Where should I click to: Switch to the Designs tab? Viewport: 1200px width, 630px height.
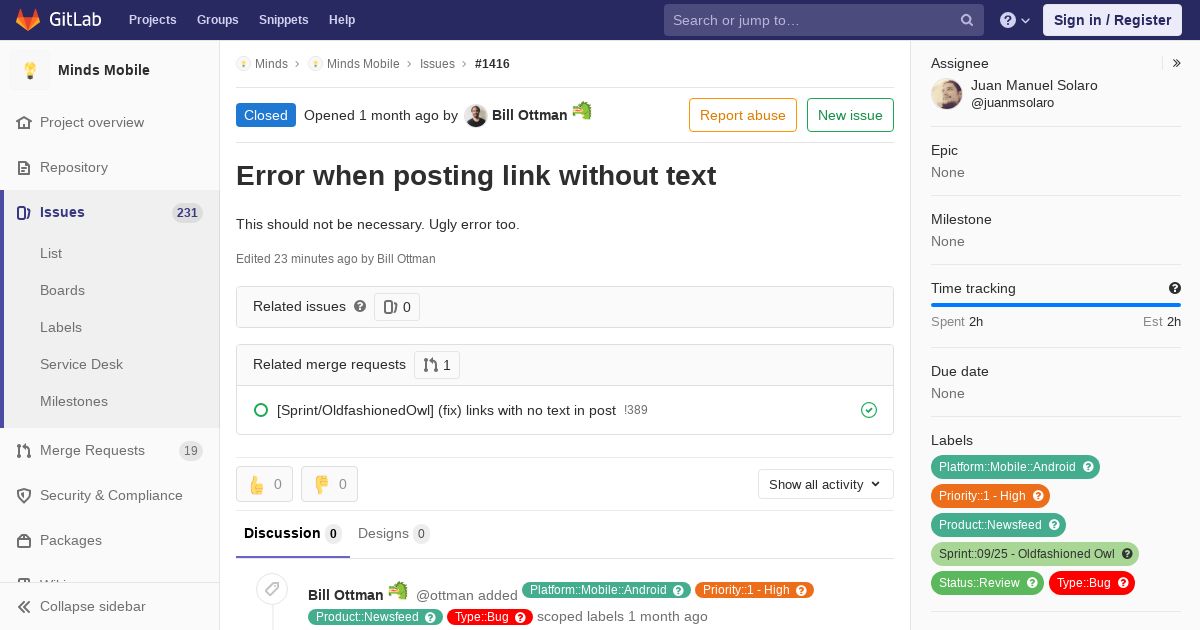click(x=394, y=534)
